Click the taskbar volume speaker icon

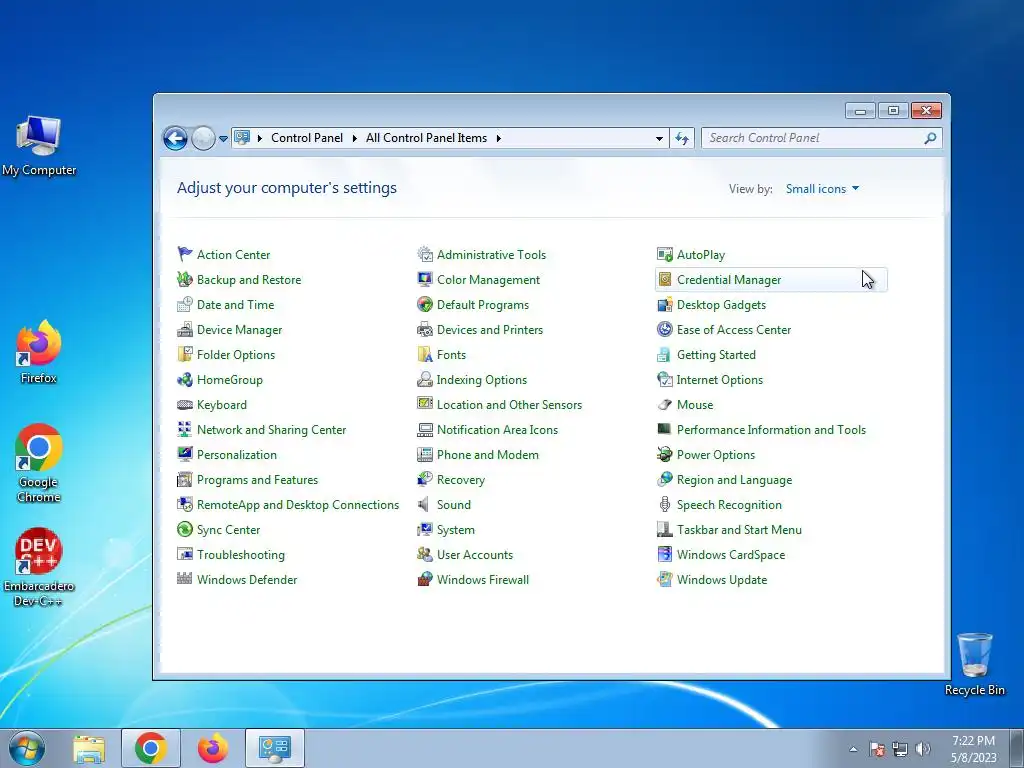coord(923,749)
